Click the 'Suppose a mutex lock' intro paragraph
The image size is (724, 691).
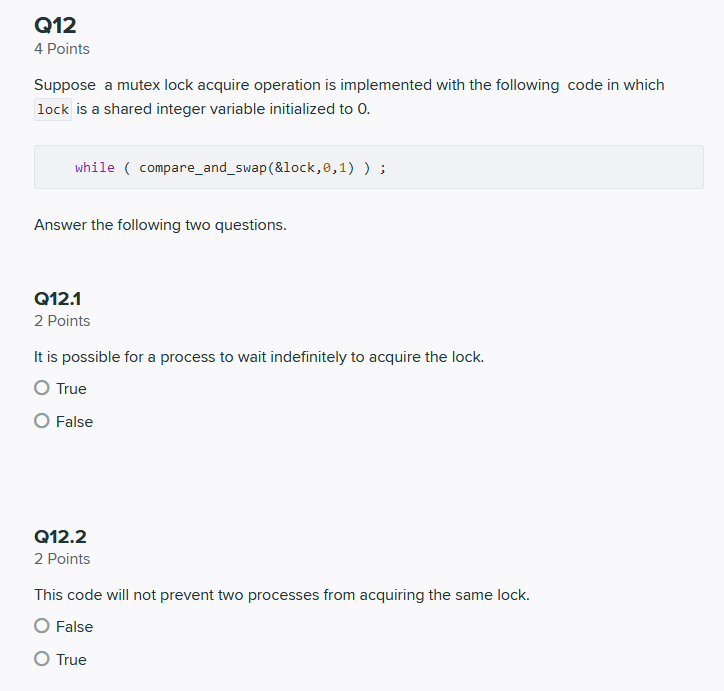point(349,97)
